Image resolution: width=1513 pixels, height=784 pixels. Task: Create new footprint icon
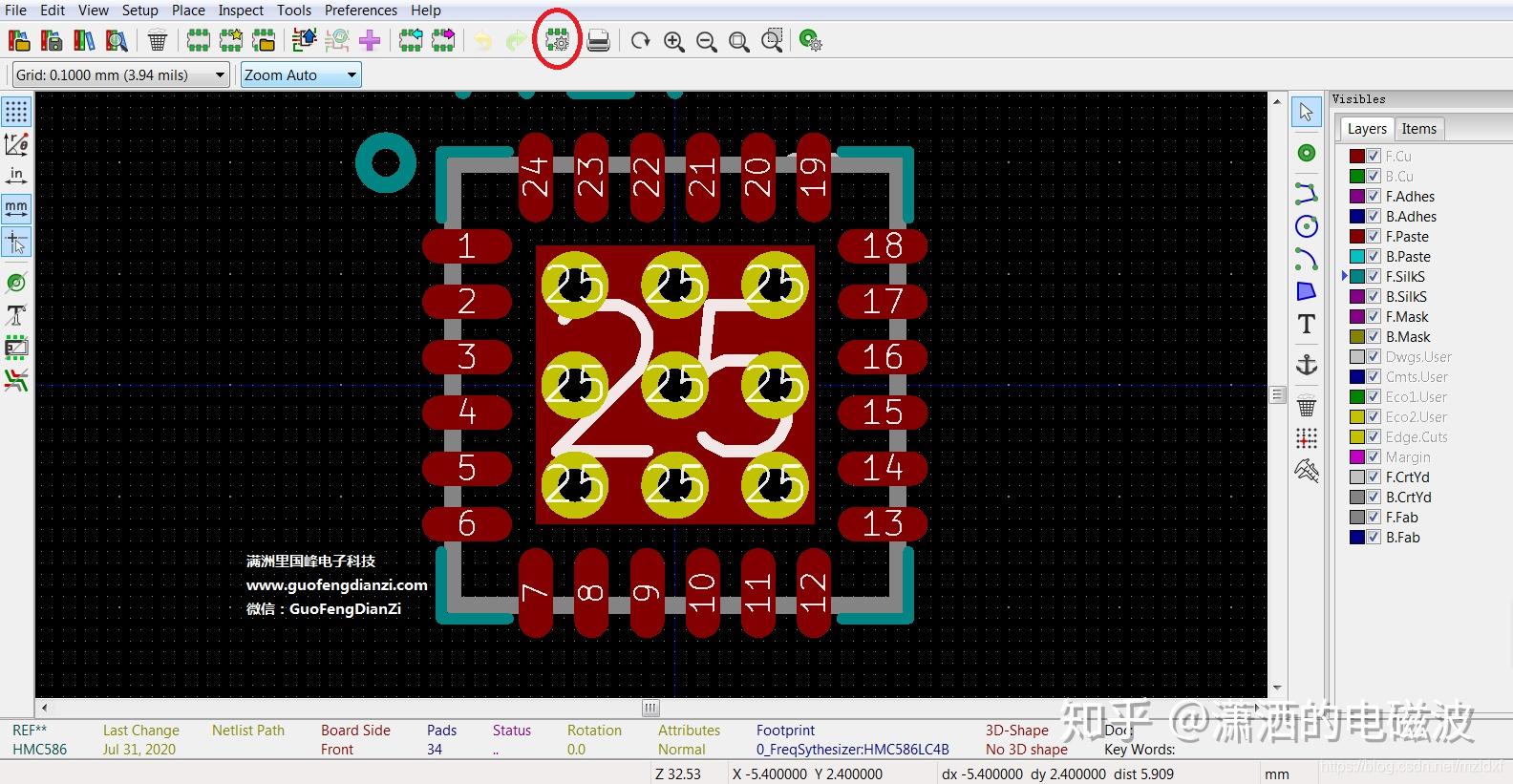click(x=198, y=40)
